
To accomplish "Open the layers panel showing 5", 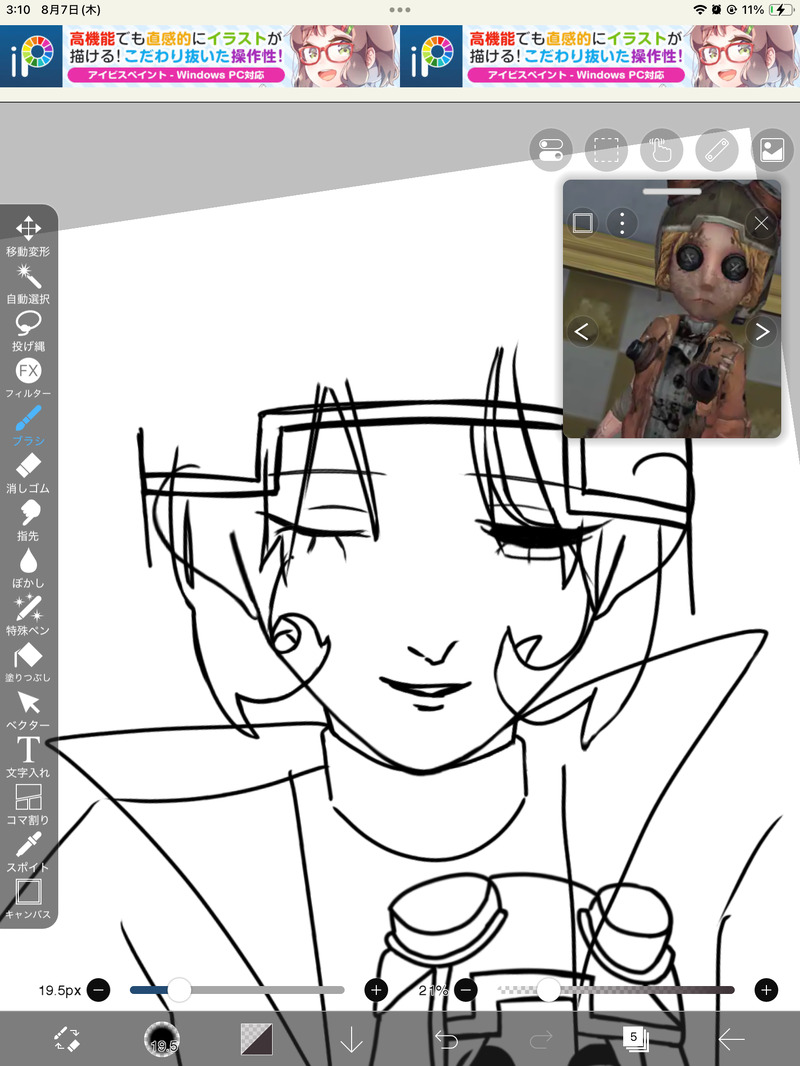I will point(636,1039).
